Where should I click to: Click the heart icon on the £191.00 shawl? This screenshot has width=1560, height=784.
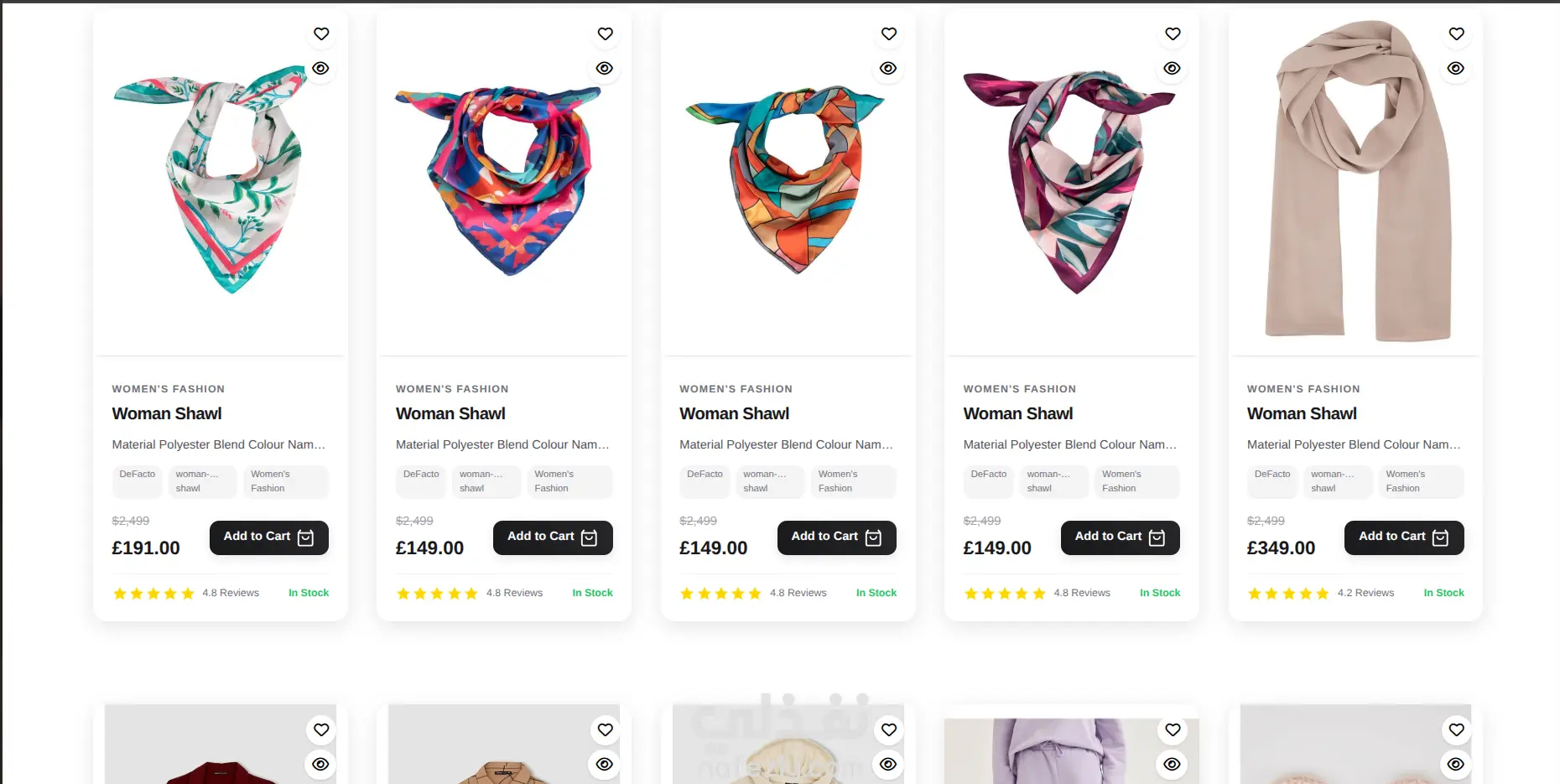321,34
